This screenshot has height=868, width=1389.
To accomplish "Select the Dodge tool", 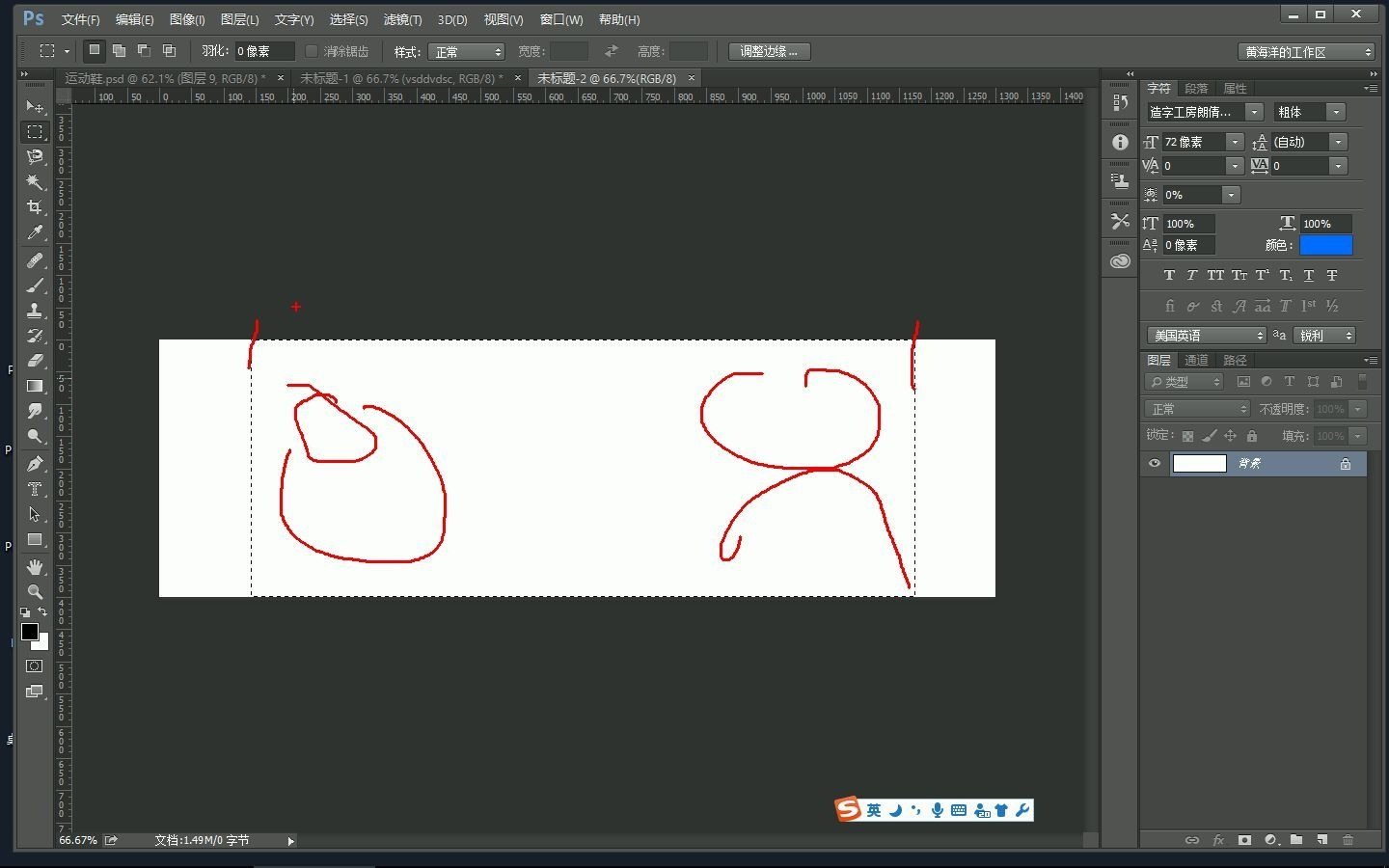I will 35,436.
